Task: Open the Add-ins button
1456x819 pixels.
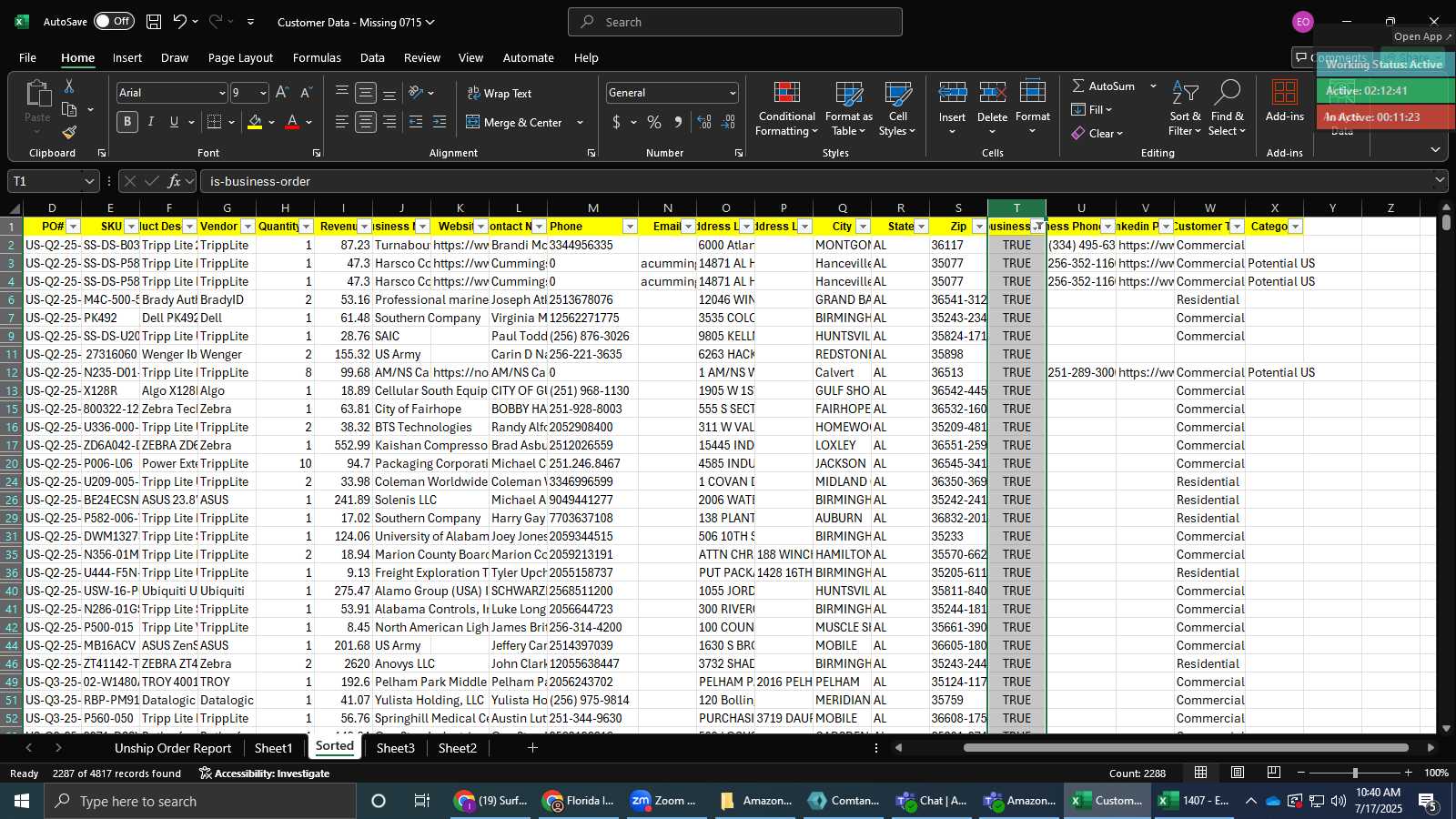Action: [1285, 102]
